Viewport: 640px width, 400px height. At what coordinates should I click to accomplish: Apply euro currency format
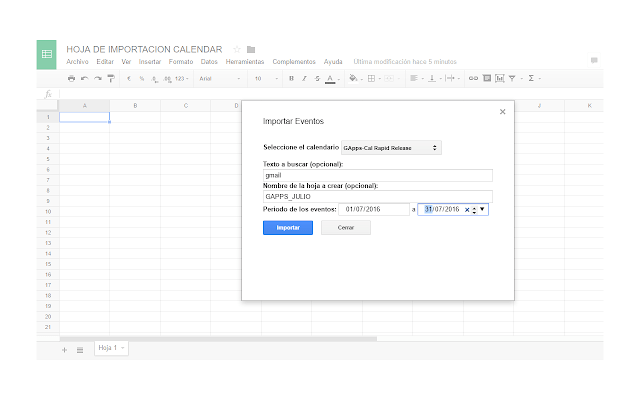[129, 78]
